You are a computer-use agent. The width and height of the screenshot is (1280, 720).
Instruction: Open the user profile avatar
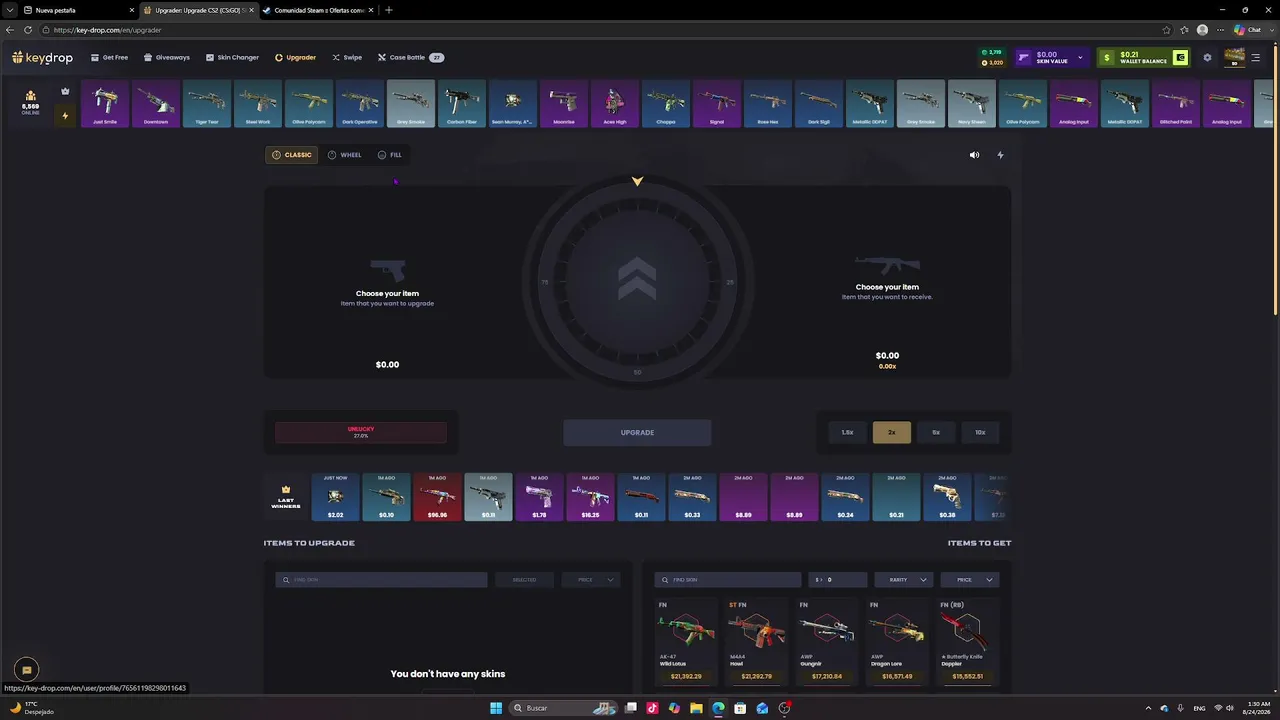point(1234,58)
